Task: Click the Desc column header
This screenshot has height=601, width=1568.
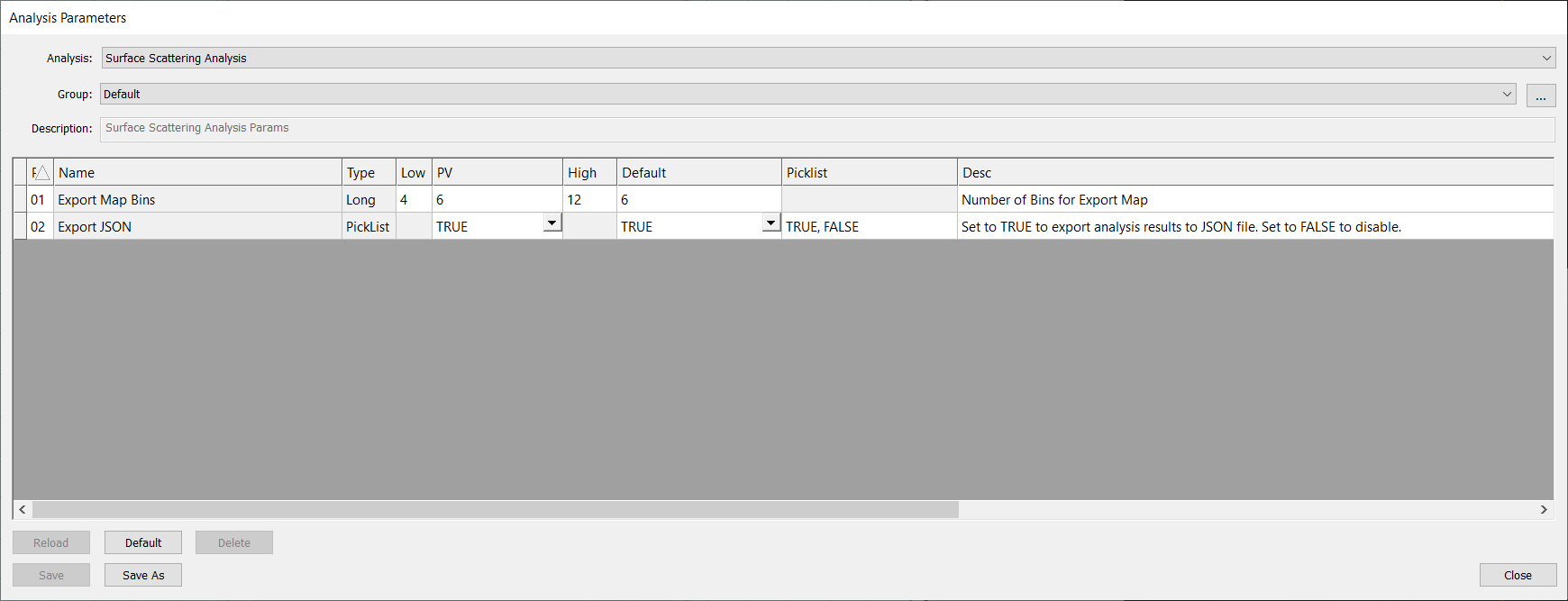Action: (1253, 173)
